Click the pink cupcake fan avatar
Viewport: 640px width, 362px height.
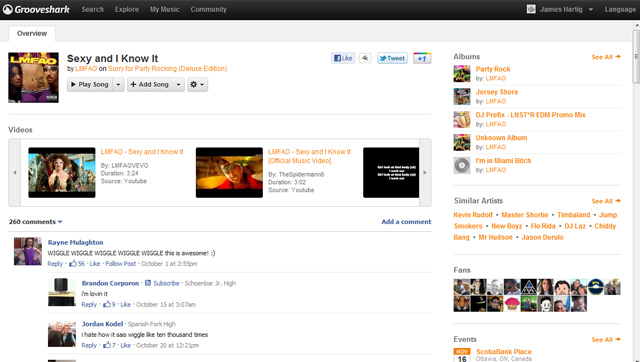click(512, 304)
